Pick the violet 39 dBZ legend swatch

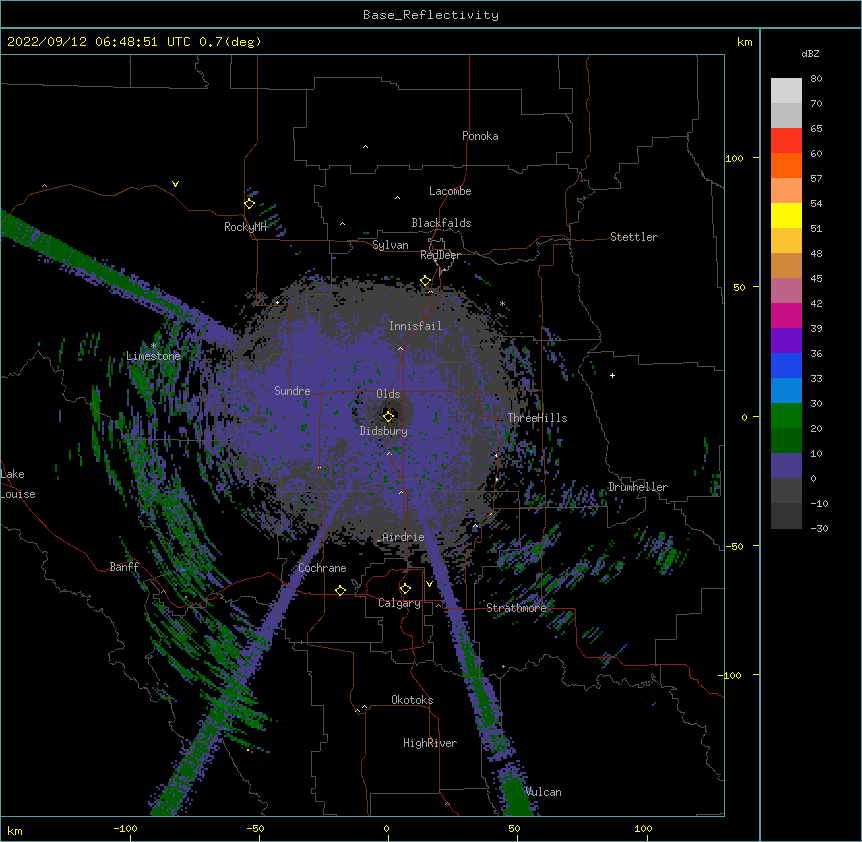[x=786, y=340]
